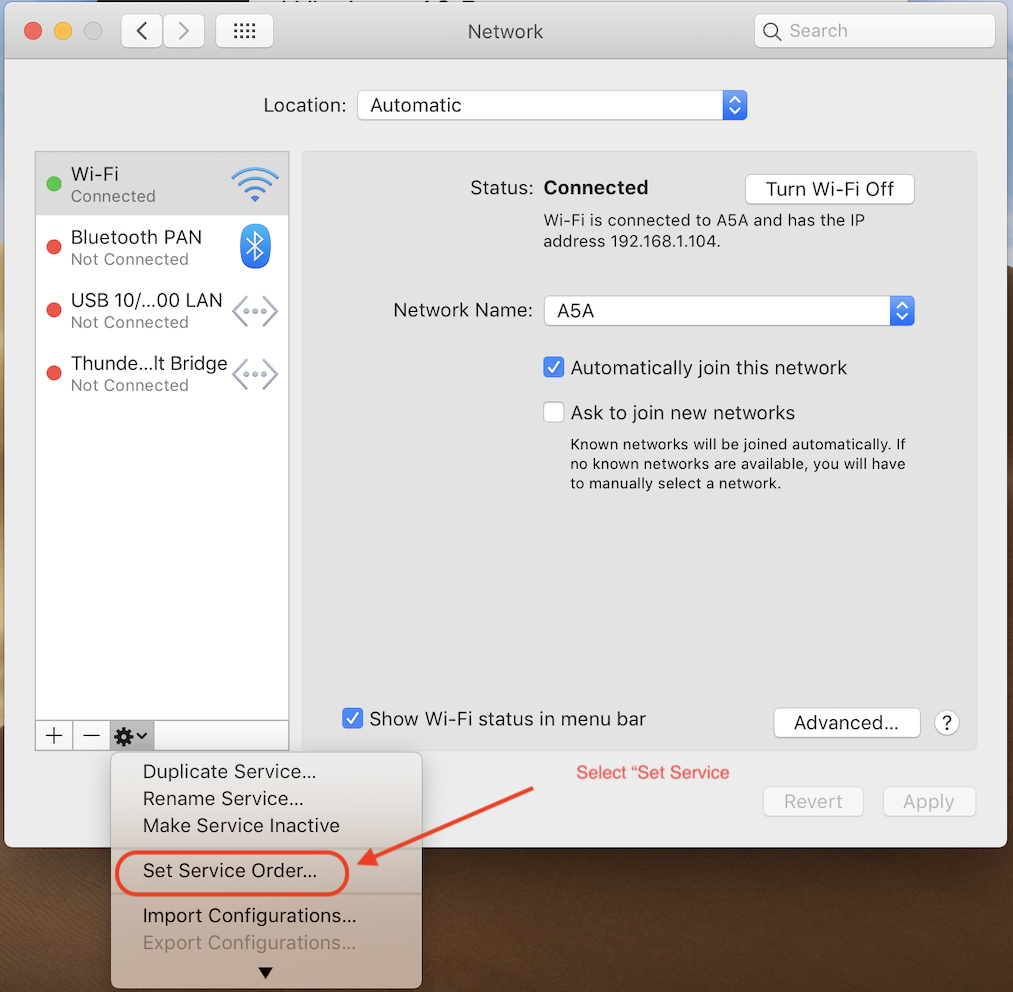Open Advanced... settings

click(x=846, y=723)
